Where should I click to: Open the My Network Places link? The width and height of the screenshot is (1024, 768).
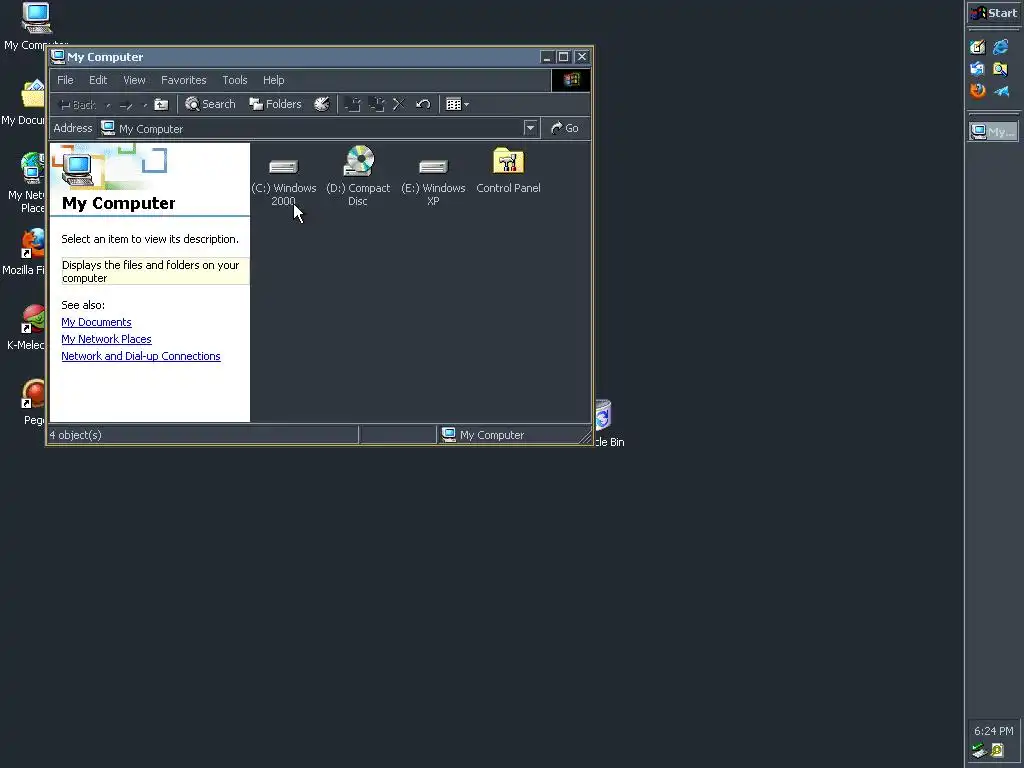click(106, 339)
